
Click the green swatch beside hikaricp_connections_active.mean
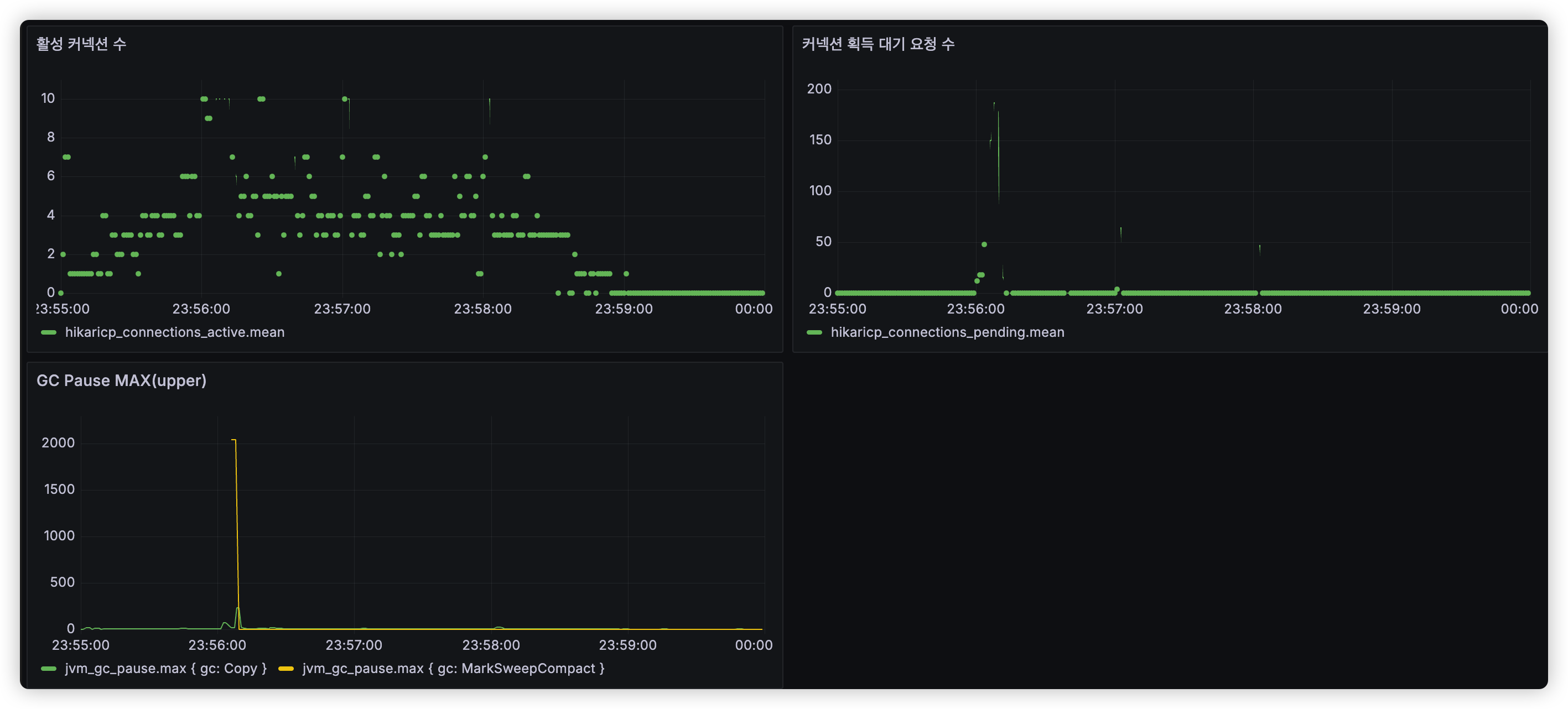click(49, 332)
